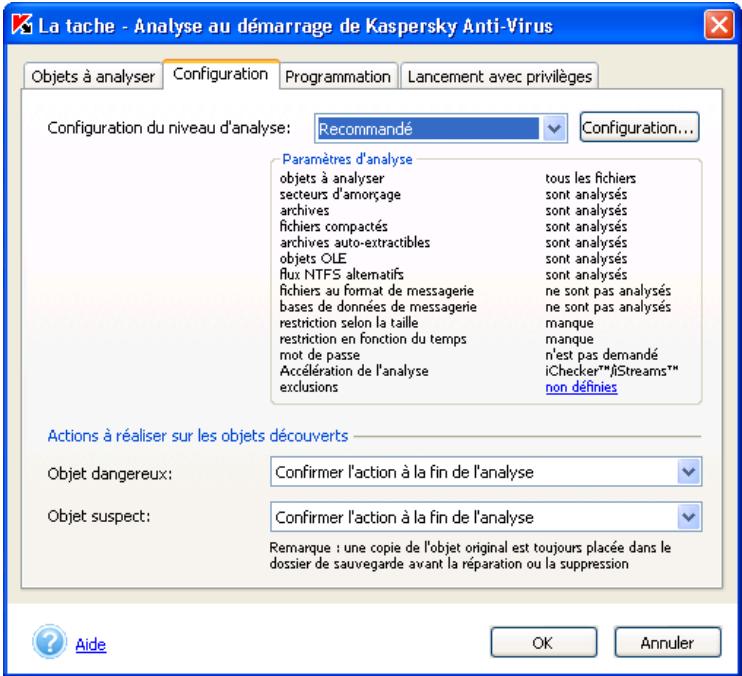Click the non définies exclusions link
Viewport: 742px width, 676px height.
coord(581,387)
